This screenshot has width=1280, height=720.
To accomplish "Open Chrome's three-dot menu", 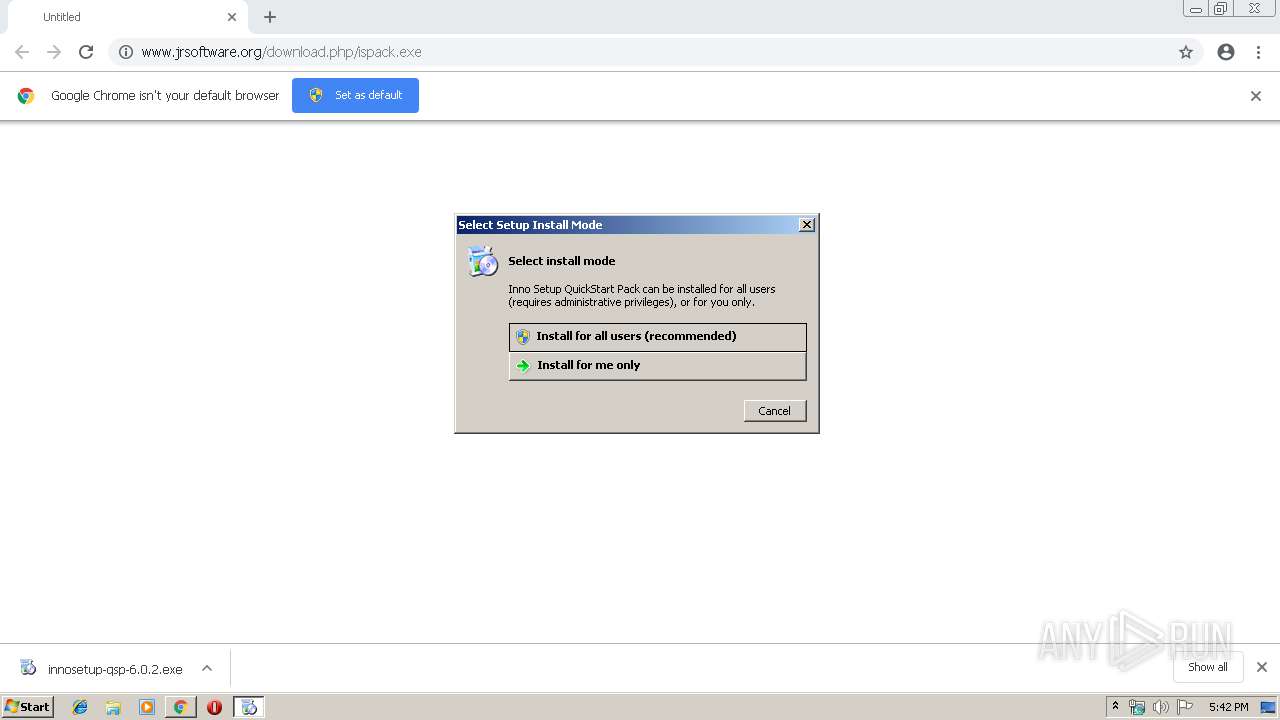I will pyautogui.click(x=1258, y=52).
